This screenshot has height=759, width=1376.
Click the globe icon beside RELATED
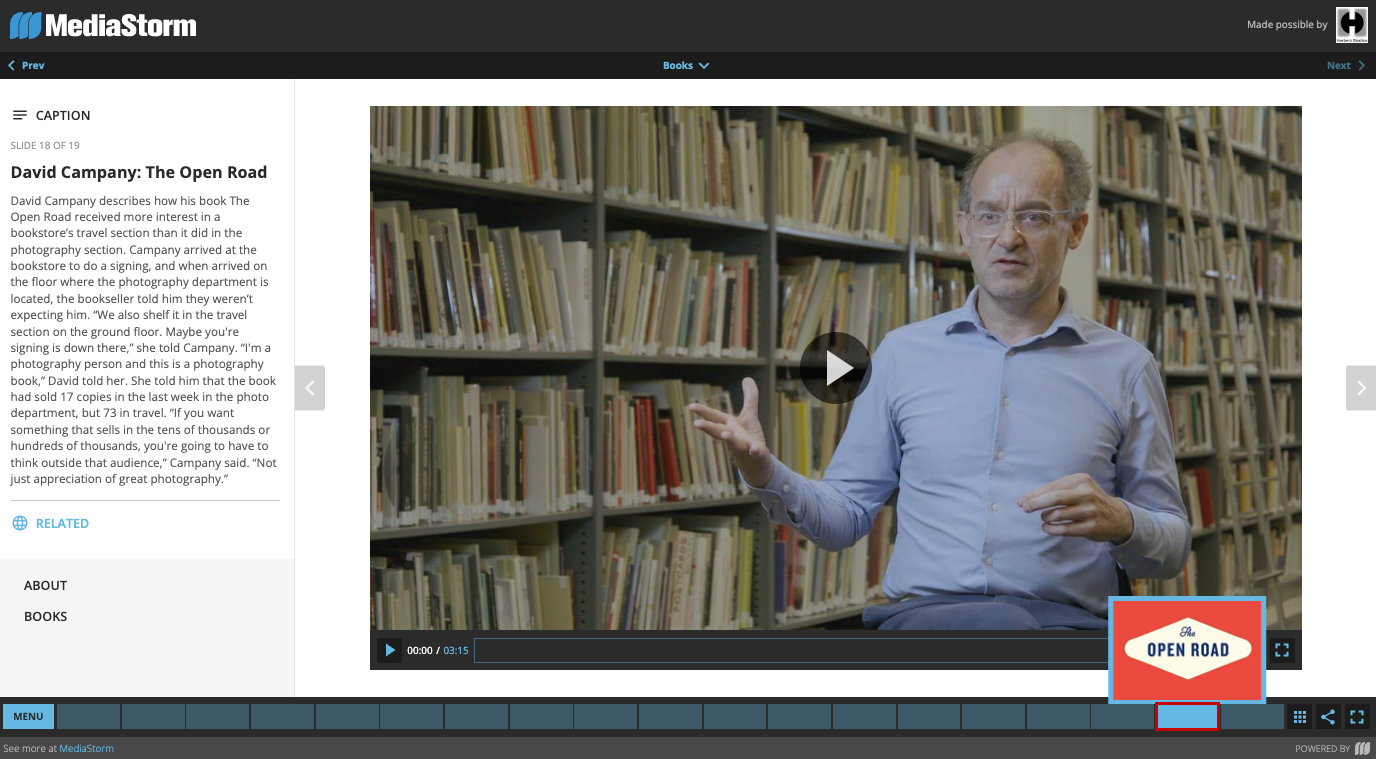[20, 523]
